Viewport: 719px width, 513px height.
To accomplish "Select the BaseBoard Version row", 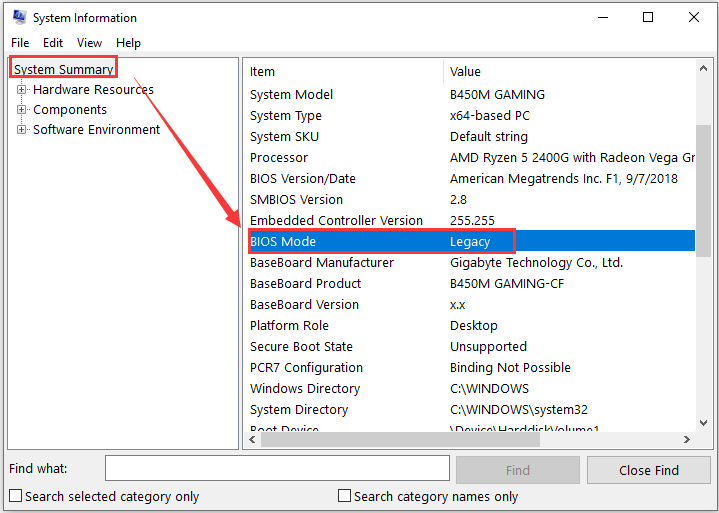I will coord(471,305).
